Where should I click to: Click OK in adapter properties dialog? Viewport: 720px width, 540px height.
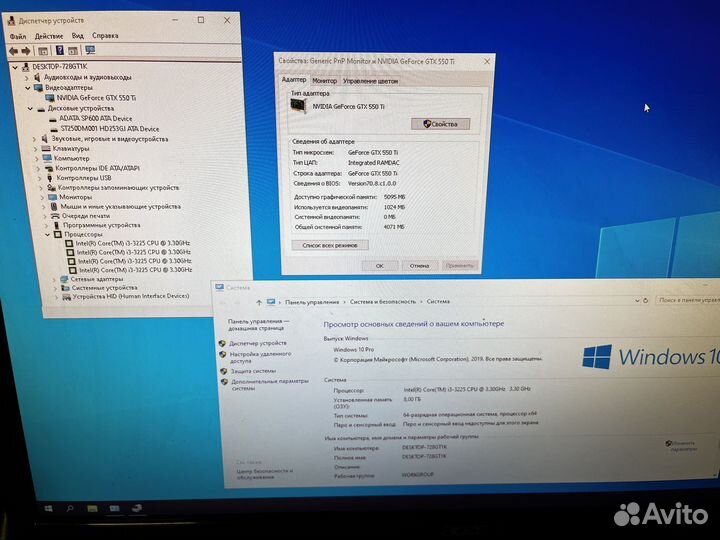[x=380, y=266]
